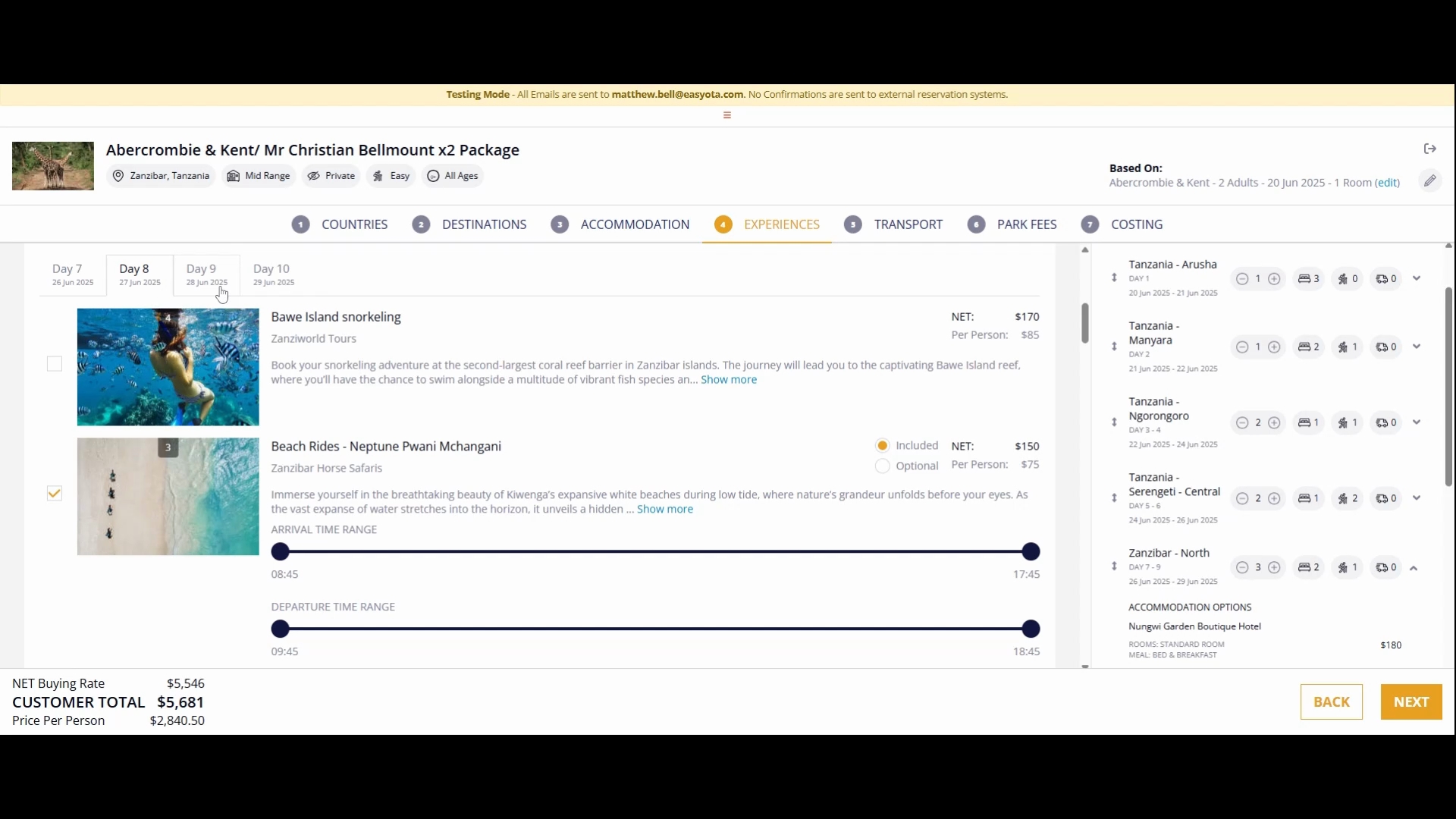Go to the Transport step
Viewport: 1456px width, 819px height.
coord(893,224)
